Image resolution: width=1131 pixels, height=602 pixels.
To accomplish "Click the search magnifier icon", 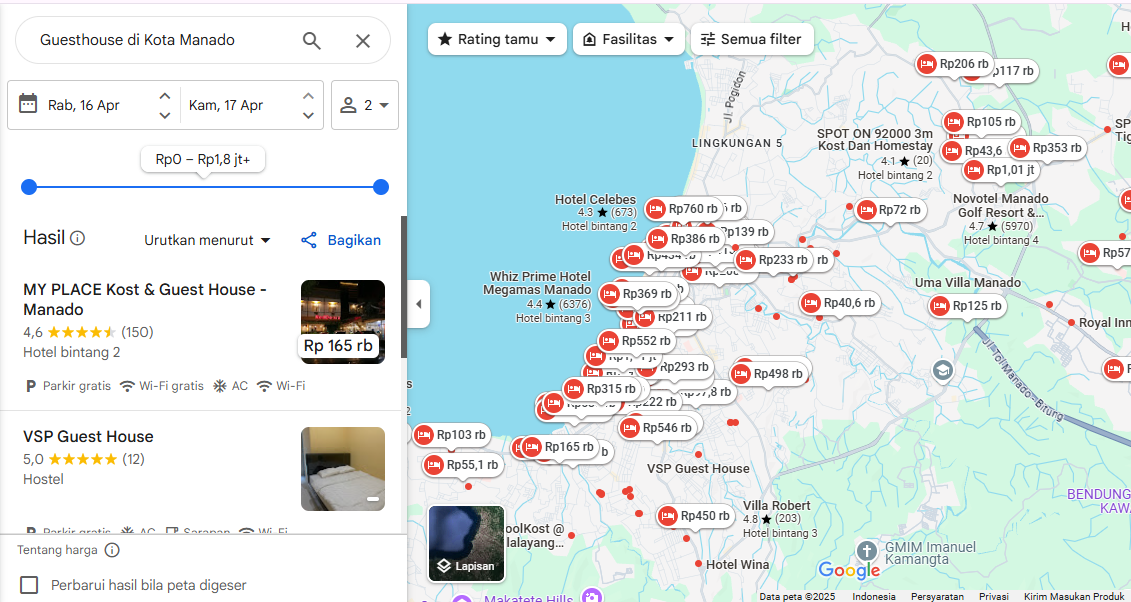I will click(312, 40).
